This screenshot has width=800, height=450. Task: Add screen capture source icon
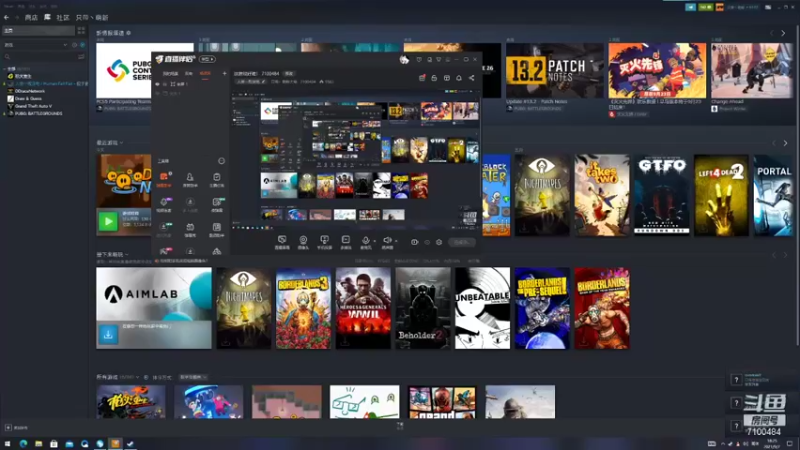(282, 242)
